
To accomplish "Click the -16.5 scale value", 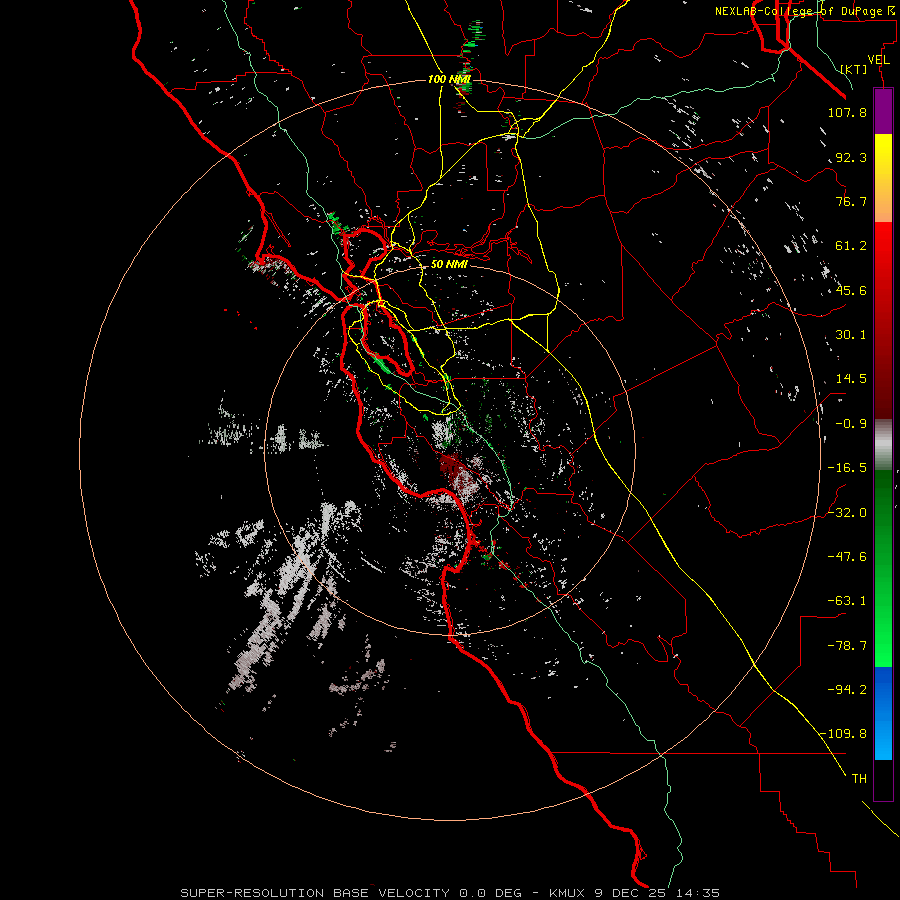I will (x=847, y=468).
